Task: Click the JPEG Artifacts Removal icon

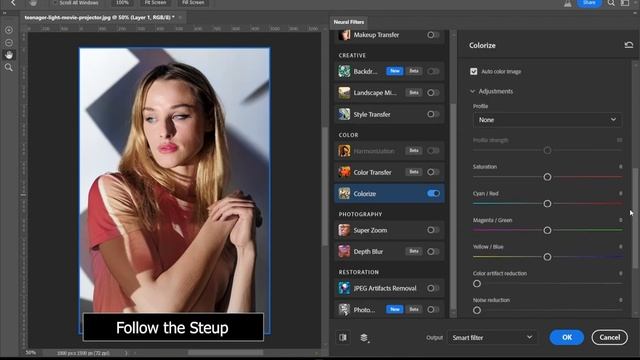Action: click(x=344, y=288)
